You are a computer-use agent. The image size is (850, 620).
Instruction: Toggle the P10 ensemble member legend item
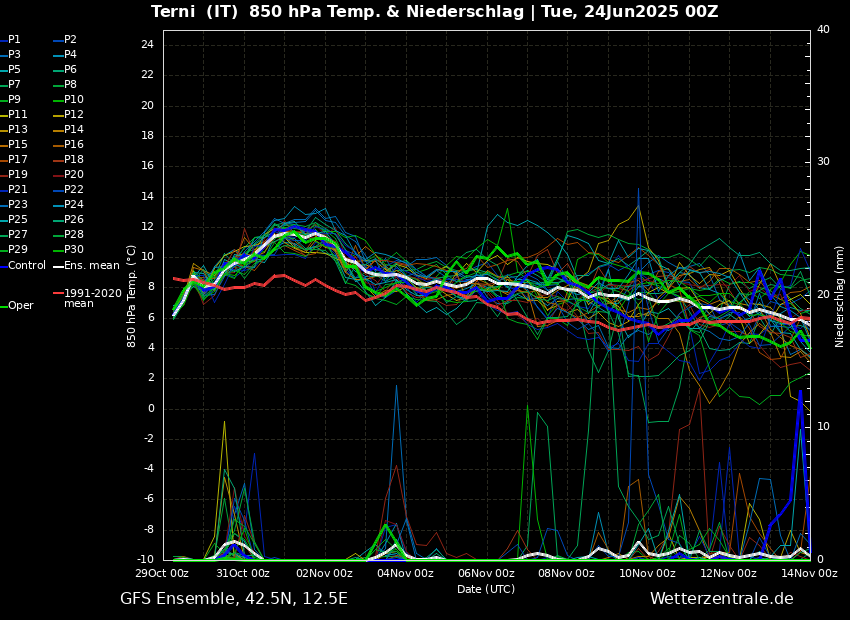73,100
